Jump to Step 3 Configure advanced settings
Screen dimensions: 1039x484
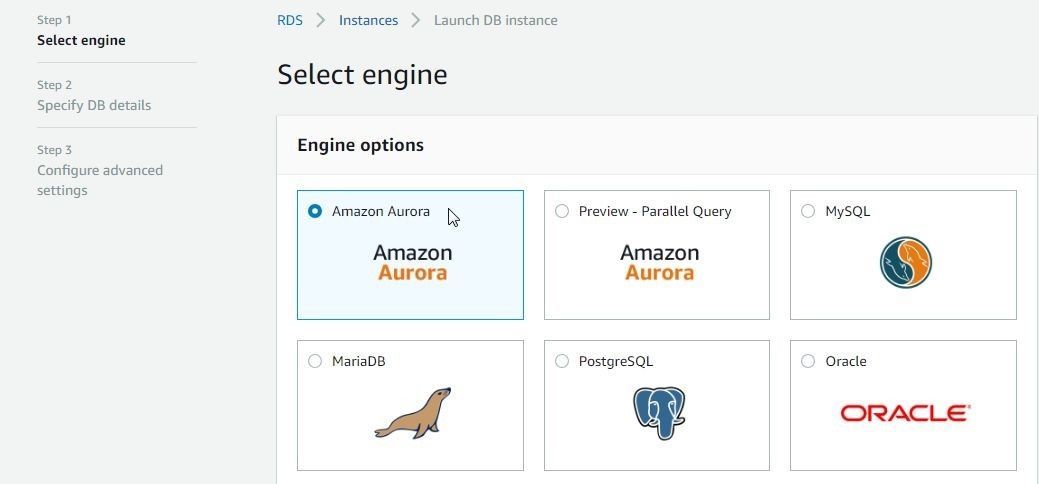[100, 171]
